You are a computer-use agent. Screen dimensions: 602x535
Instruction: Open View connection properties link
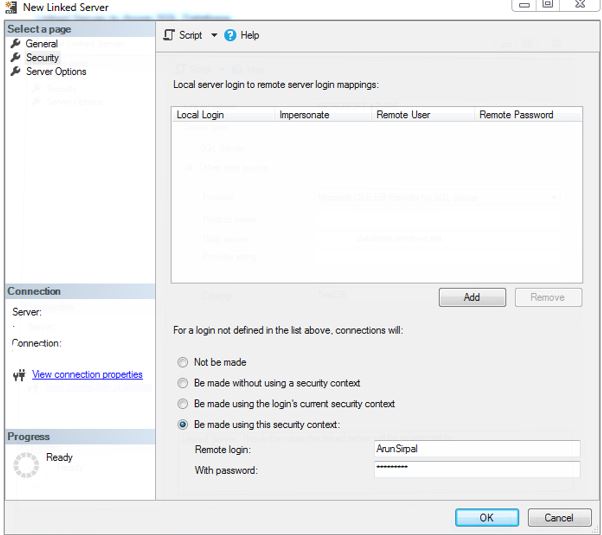(87, 375)
